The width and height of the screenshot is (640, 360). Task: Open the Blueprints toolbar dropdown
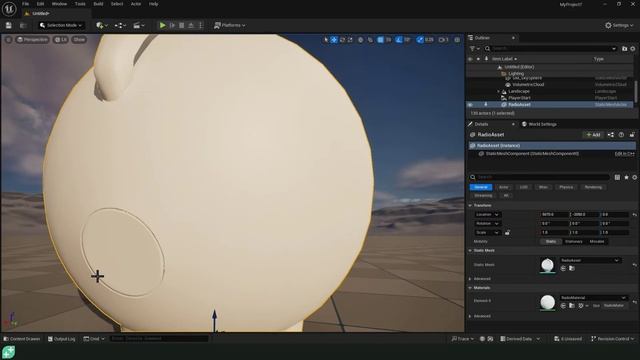click(x=120, y=25)
